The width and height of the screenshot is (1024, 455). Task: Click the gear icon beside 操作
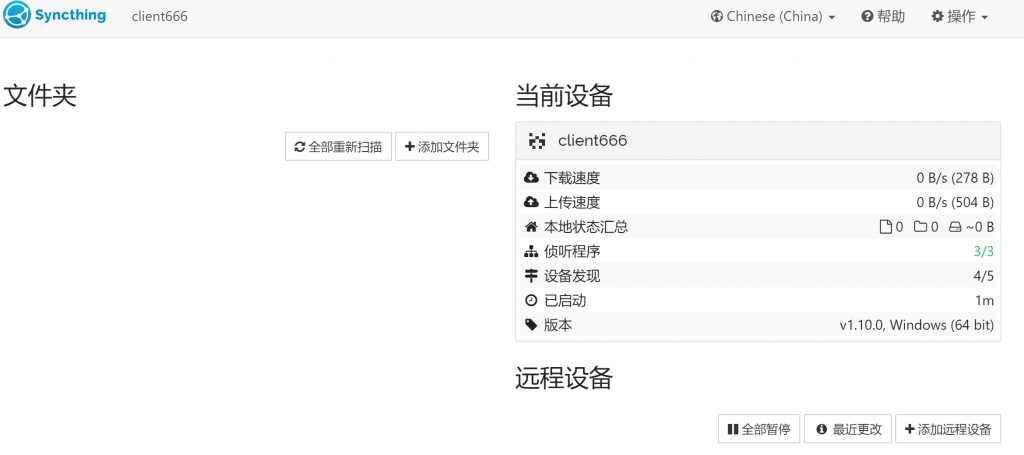[x=937, y=16]
